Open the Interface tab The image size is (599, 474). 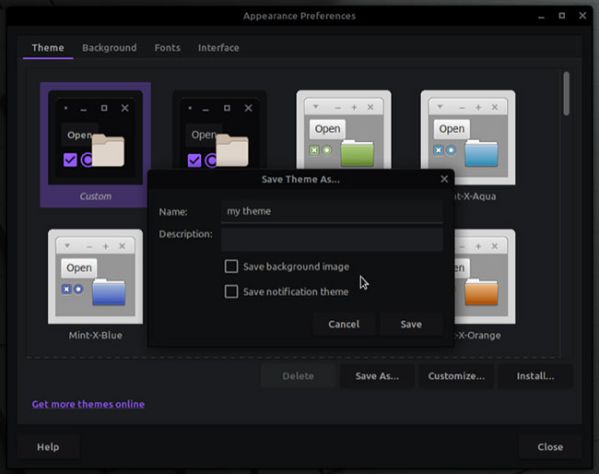pyautogui.click(x=219, y=48)
